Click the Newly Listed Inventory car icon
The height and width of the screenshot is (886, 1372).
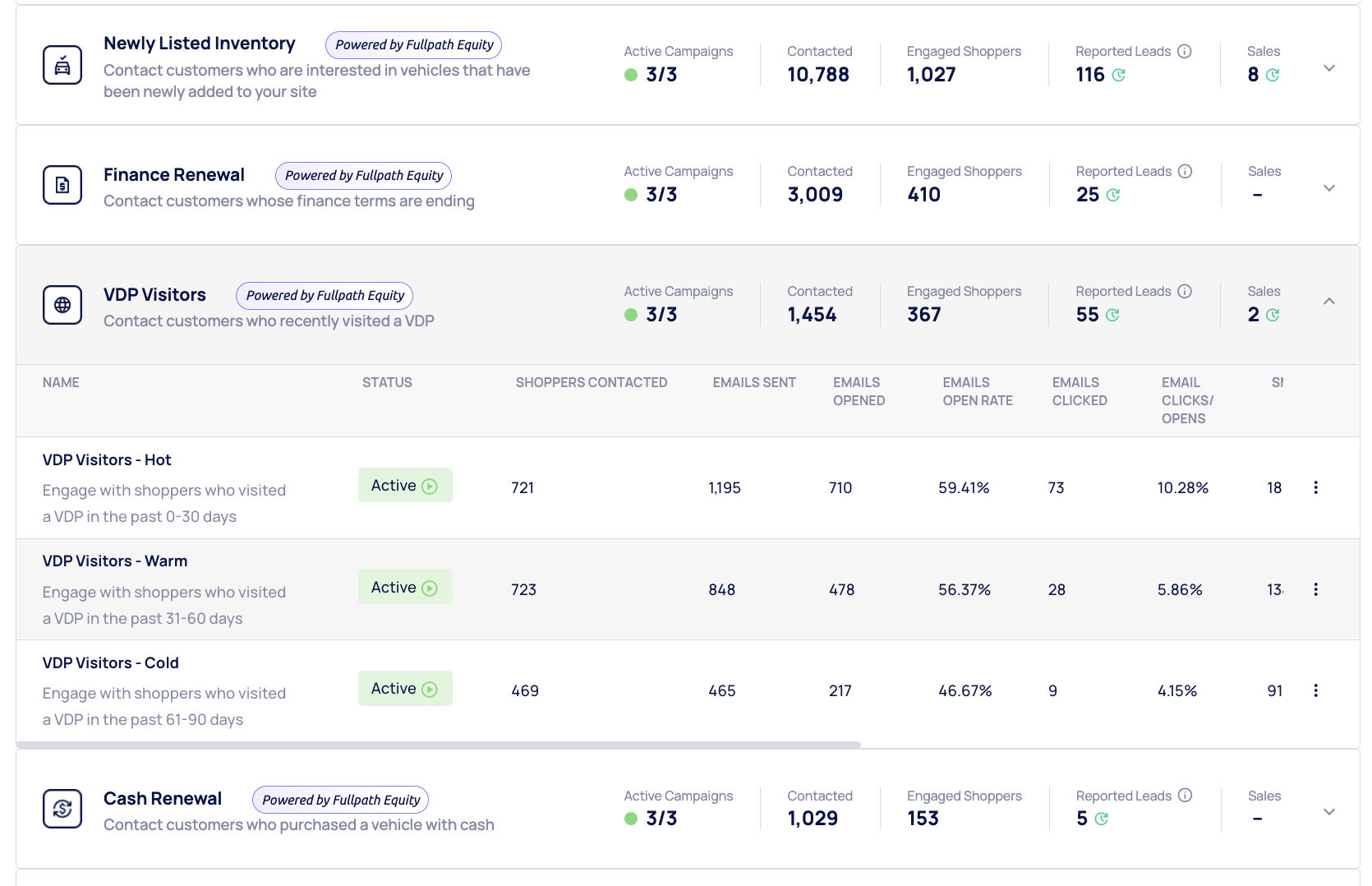62,66
